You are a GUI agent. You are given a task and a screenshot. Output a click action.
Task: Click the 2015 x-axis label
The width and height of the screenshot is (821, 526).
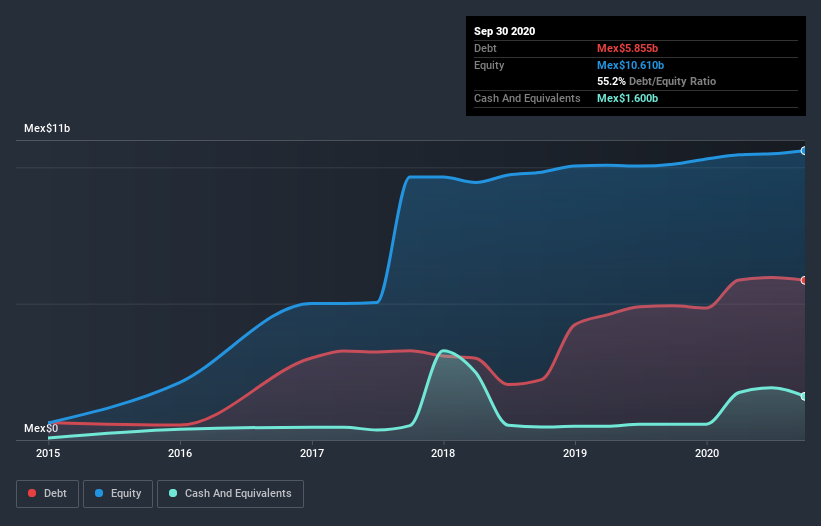click(48, 453)
